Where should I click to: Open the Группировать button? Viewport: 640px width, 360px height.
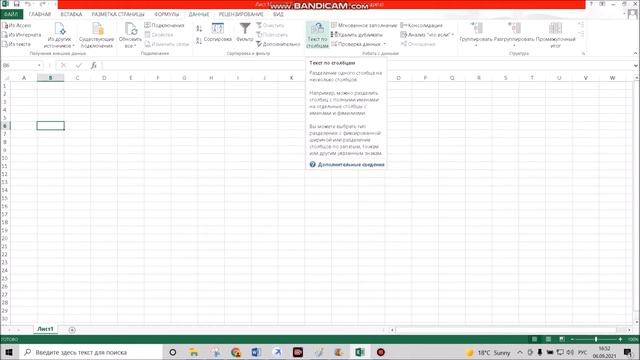476,35
